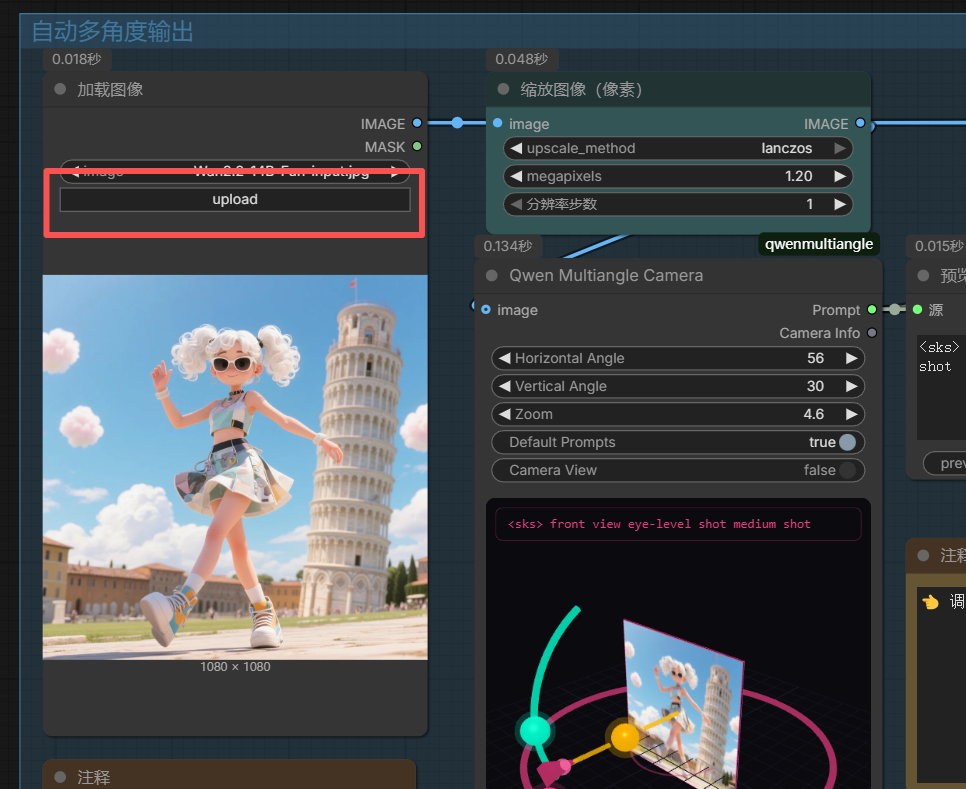The height and width of the screenshot is (789, 966).
Task: Click the loaded Pisa tower image preview
Action: pos(235,467)
